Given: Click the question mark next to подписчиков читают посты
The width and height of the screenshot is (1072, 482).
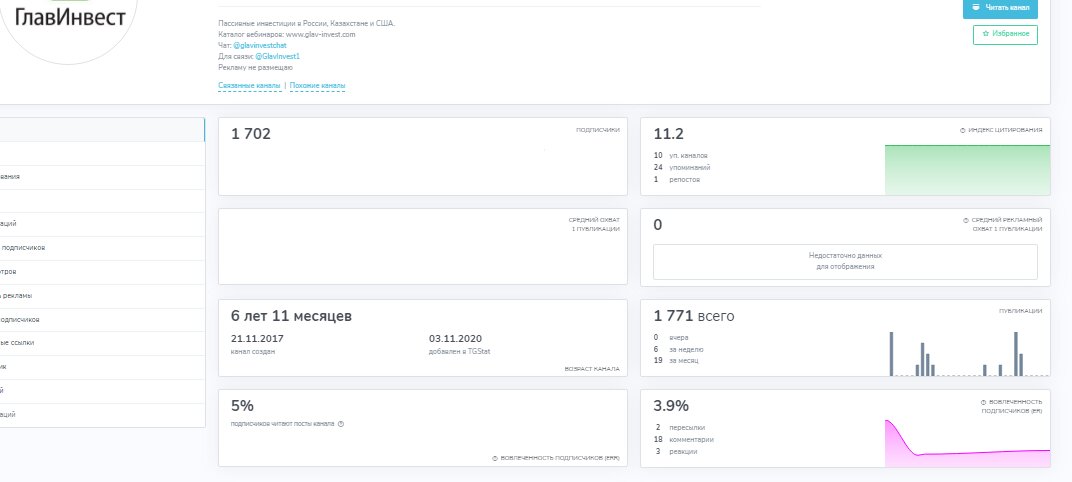Looking at the screenshot, I should coord(340,424).
